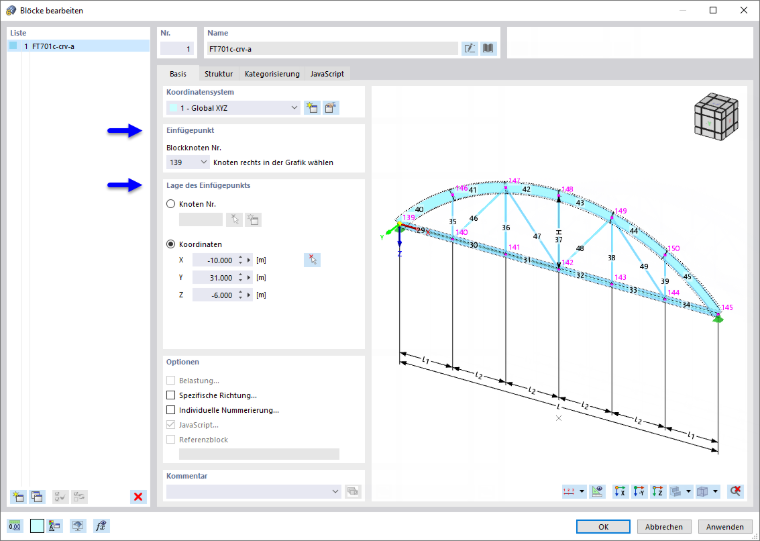The height and width of the screenshot is (541, 760).
Task: Open the color assignment settings icon
Action: coord(55,526)
